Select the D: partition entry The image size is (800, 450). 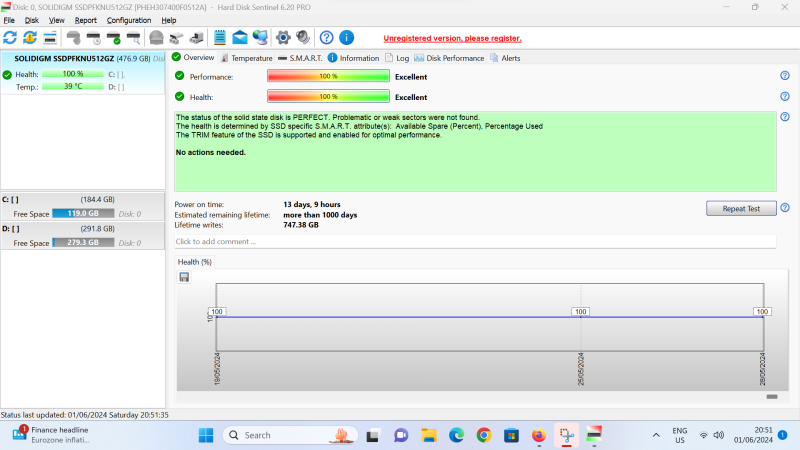83,236
